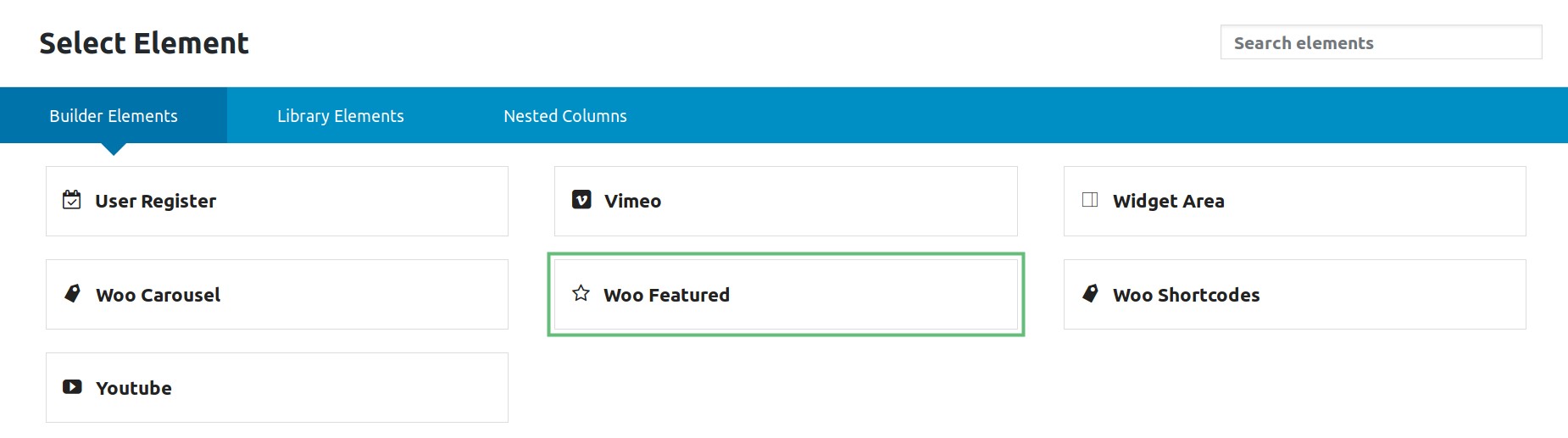
Task: Click the Youtube play icon
Action: pos(72,386)
